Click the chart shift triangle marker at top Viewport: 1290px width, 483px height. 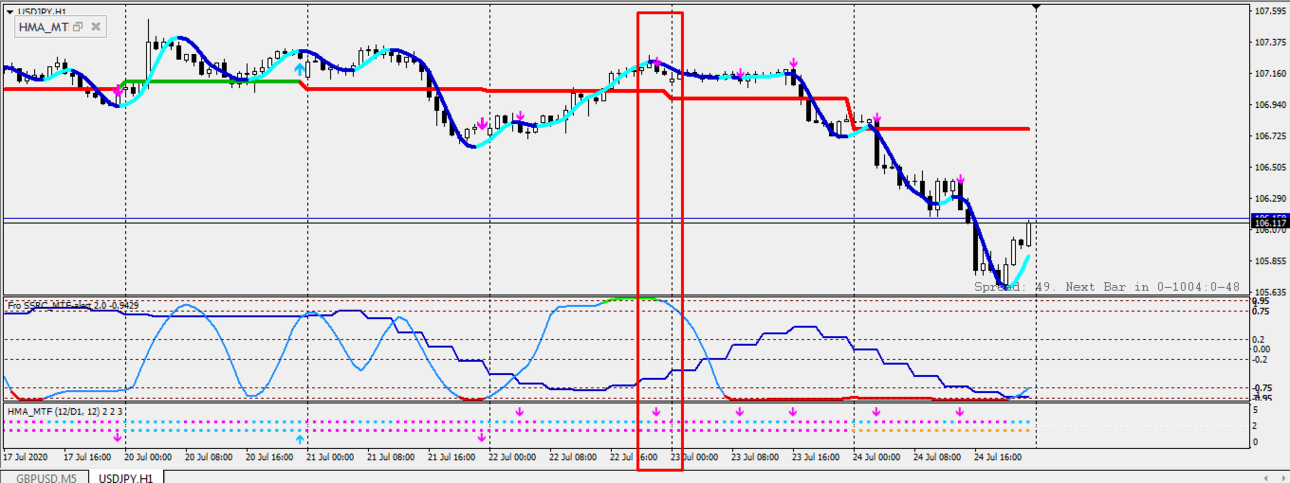[1036, 7]
